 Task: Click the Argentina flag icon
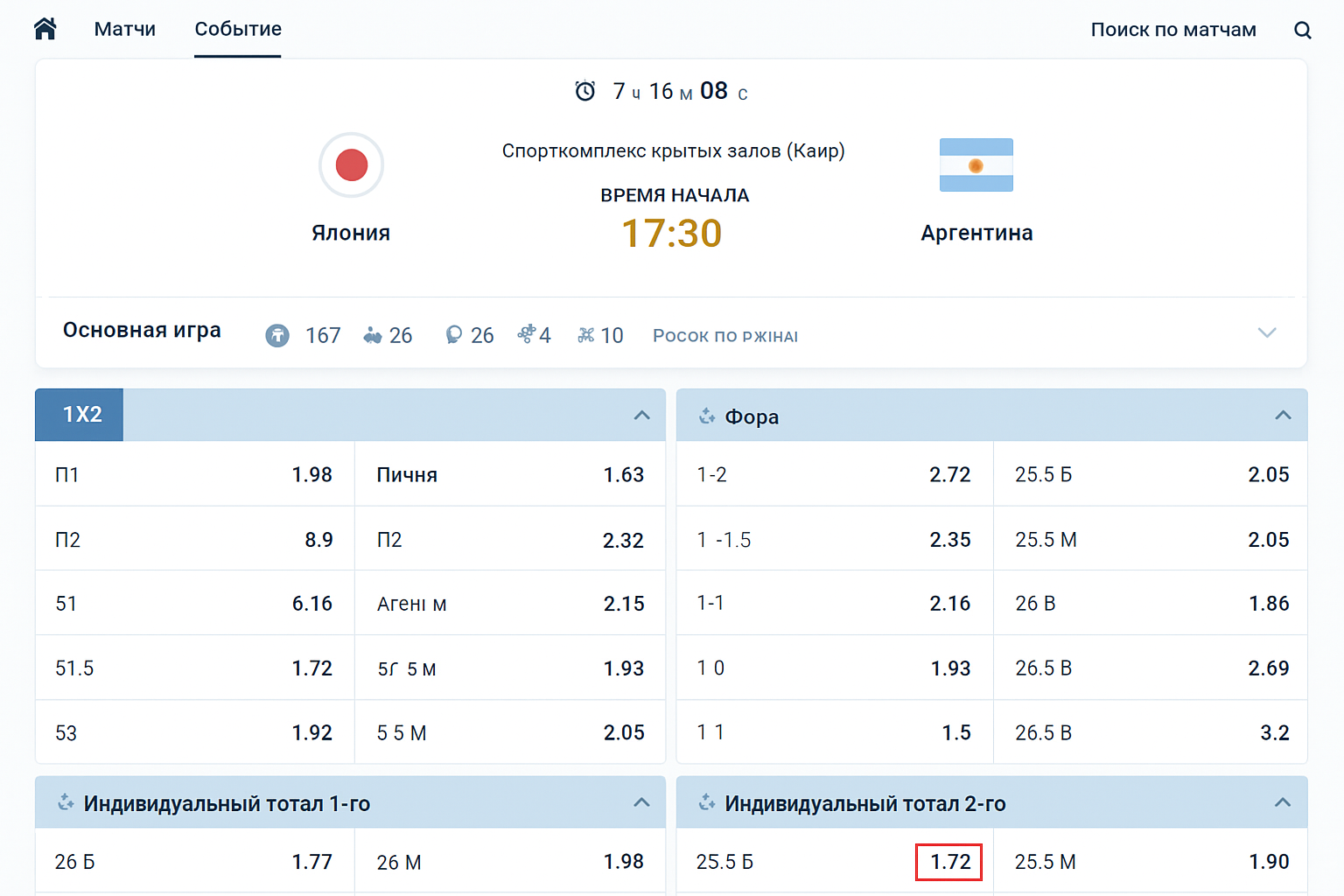tap(976, 165)
